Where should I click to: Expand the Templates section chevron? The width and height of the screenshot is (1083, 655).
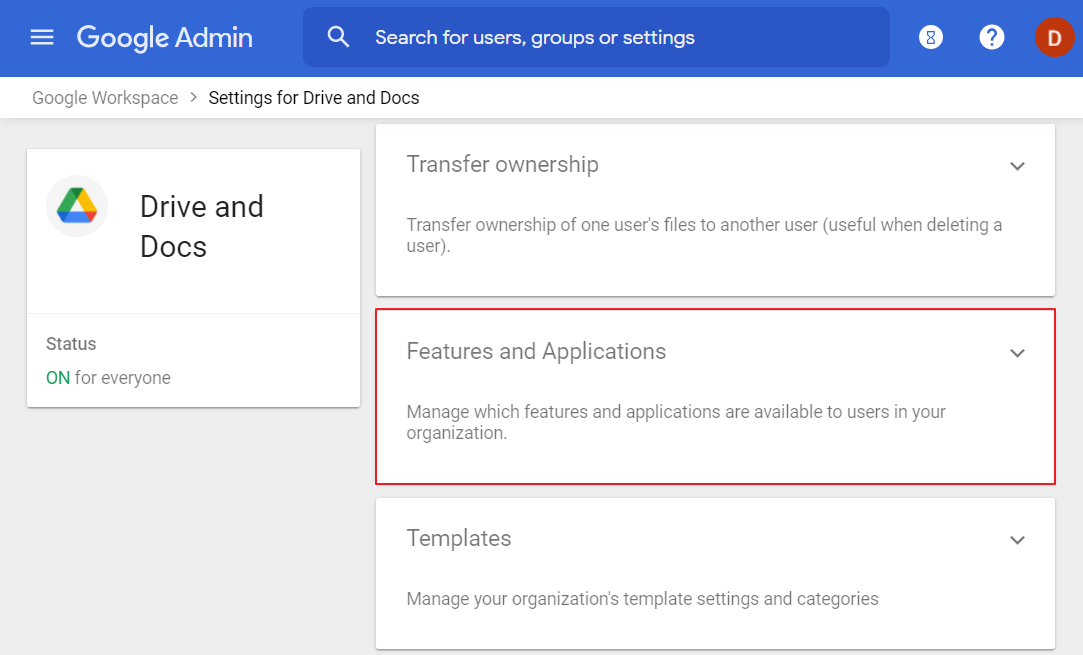coord(1017,540)
